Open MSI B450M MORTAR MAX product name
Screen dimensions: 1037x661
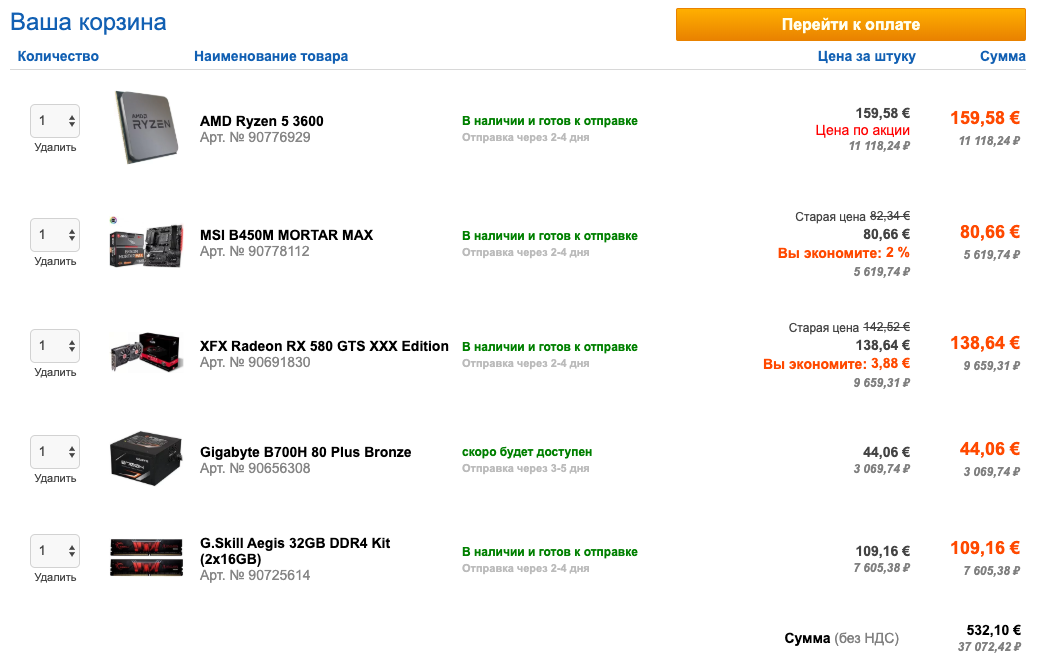click(x=286, y=235)
